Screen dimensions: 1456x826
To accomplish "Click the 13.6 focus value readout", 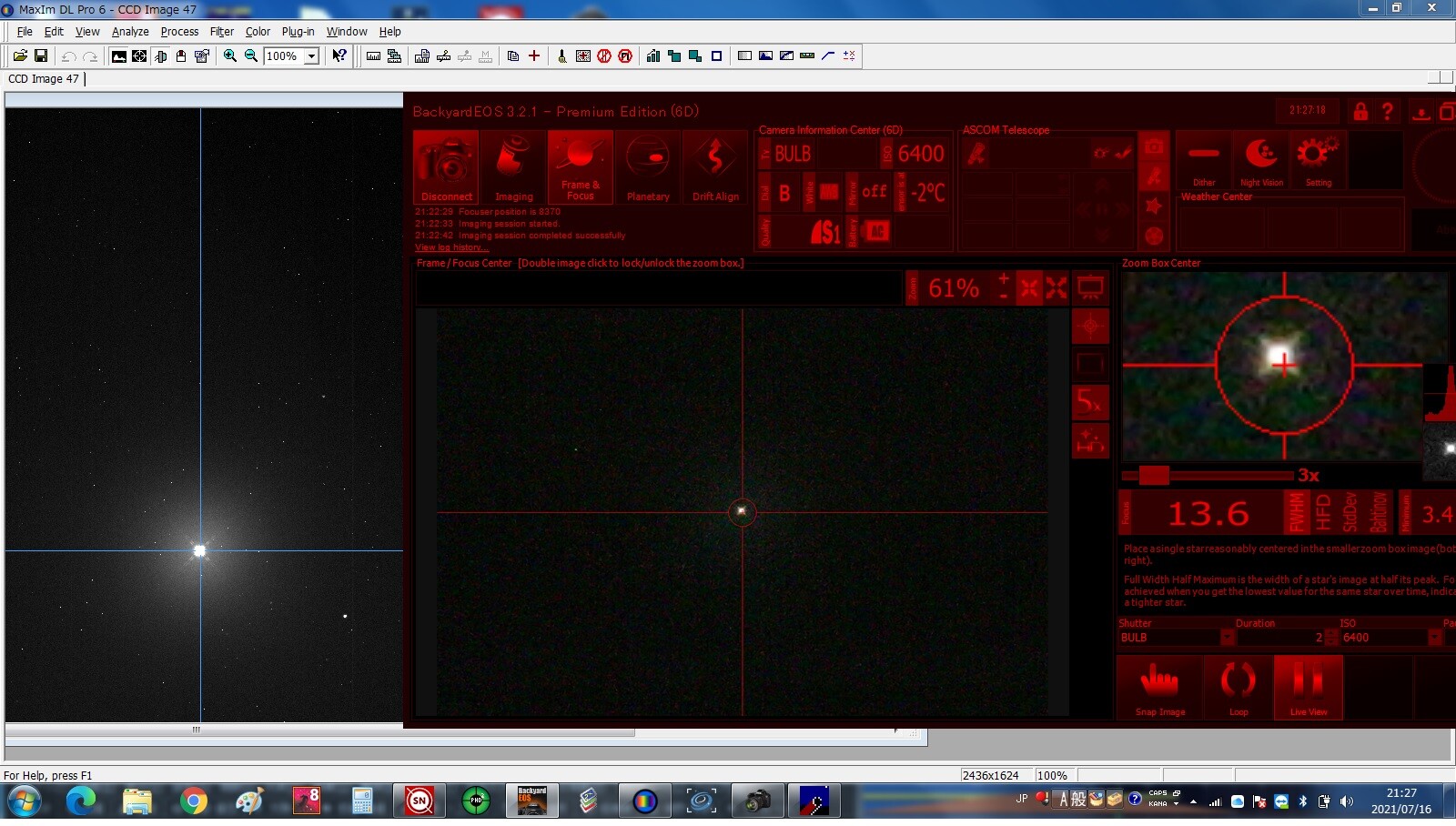I will pos(1208,514).
